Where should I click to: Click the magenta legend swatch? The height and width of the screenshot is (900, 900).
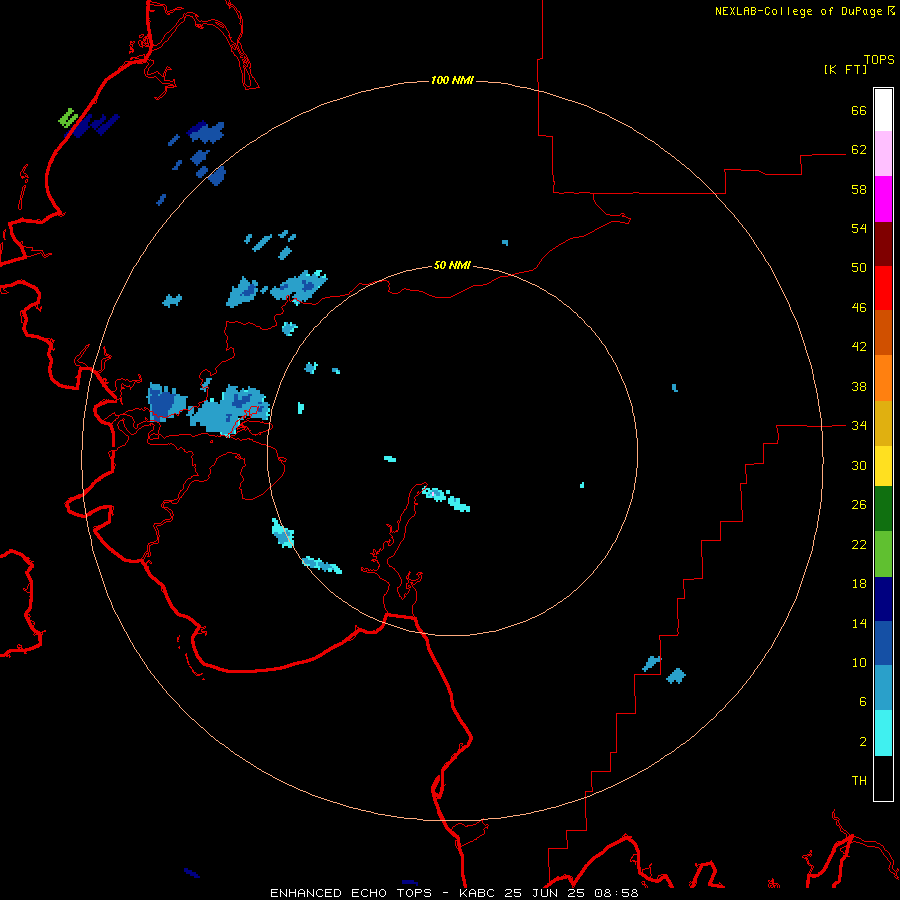pyautogui.click(x=883, y=199)
